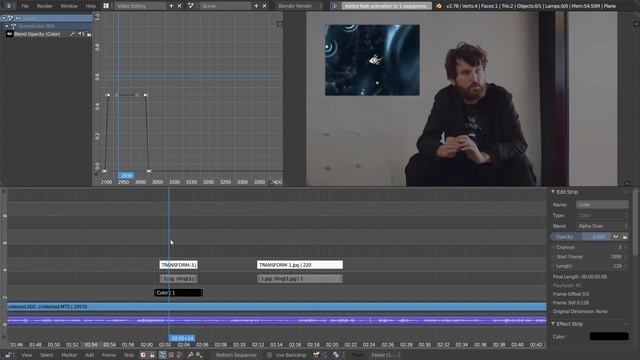Click the Opacity slider field
Screen dimensions: 640x360
pyautogui.click(x=581, y=237)
